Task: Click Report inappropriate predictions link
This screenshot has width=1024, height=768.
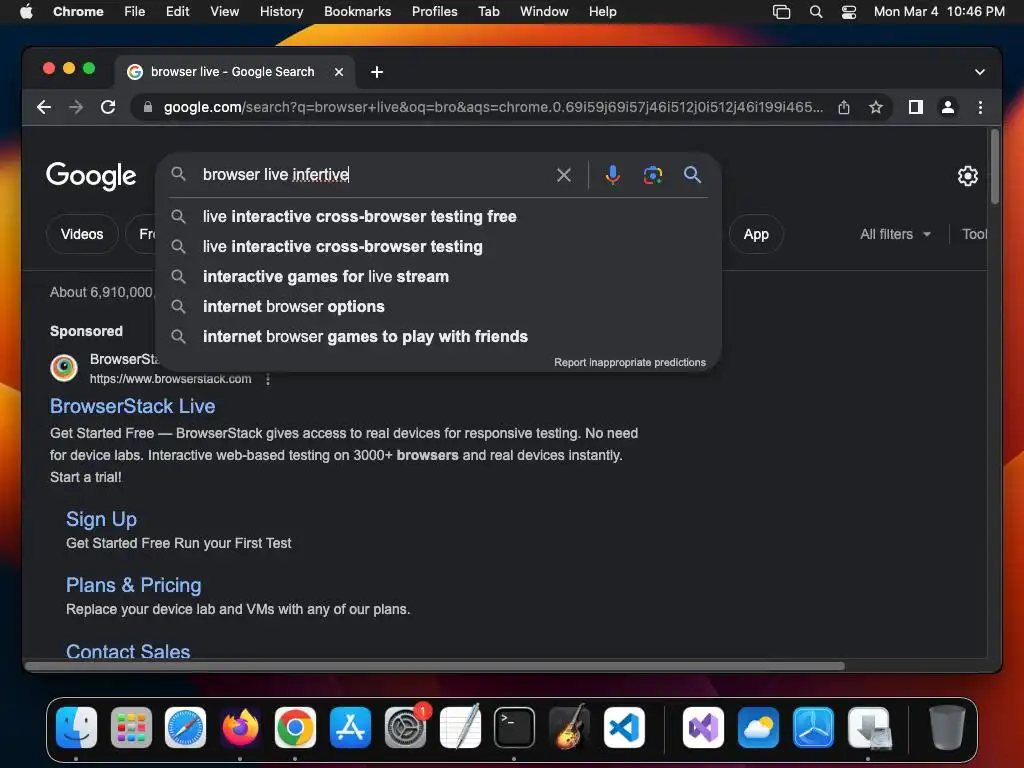Action: click(630, 362)
